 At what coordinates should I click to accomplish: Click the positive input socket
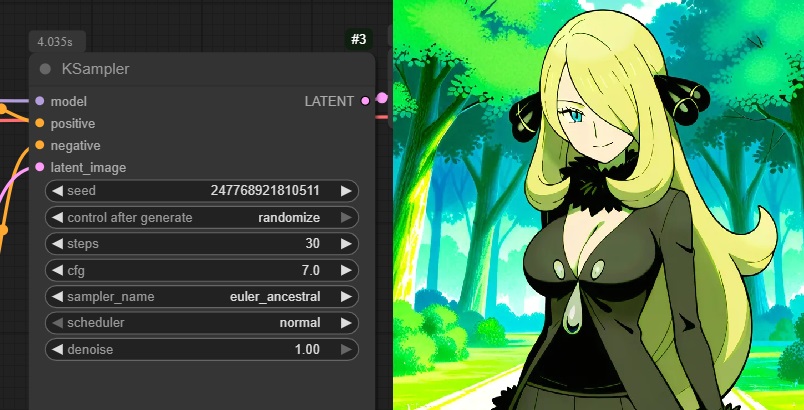39,124
